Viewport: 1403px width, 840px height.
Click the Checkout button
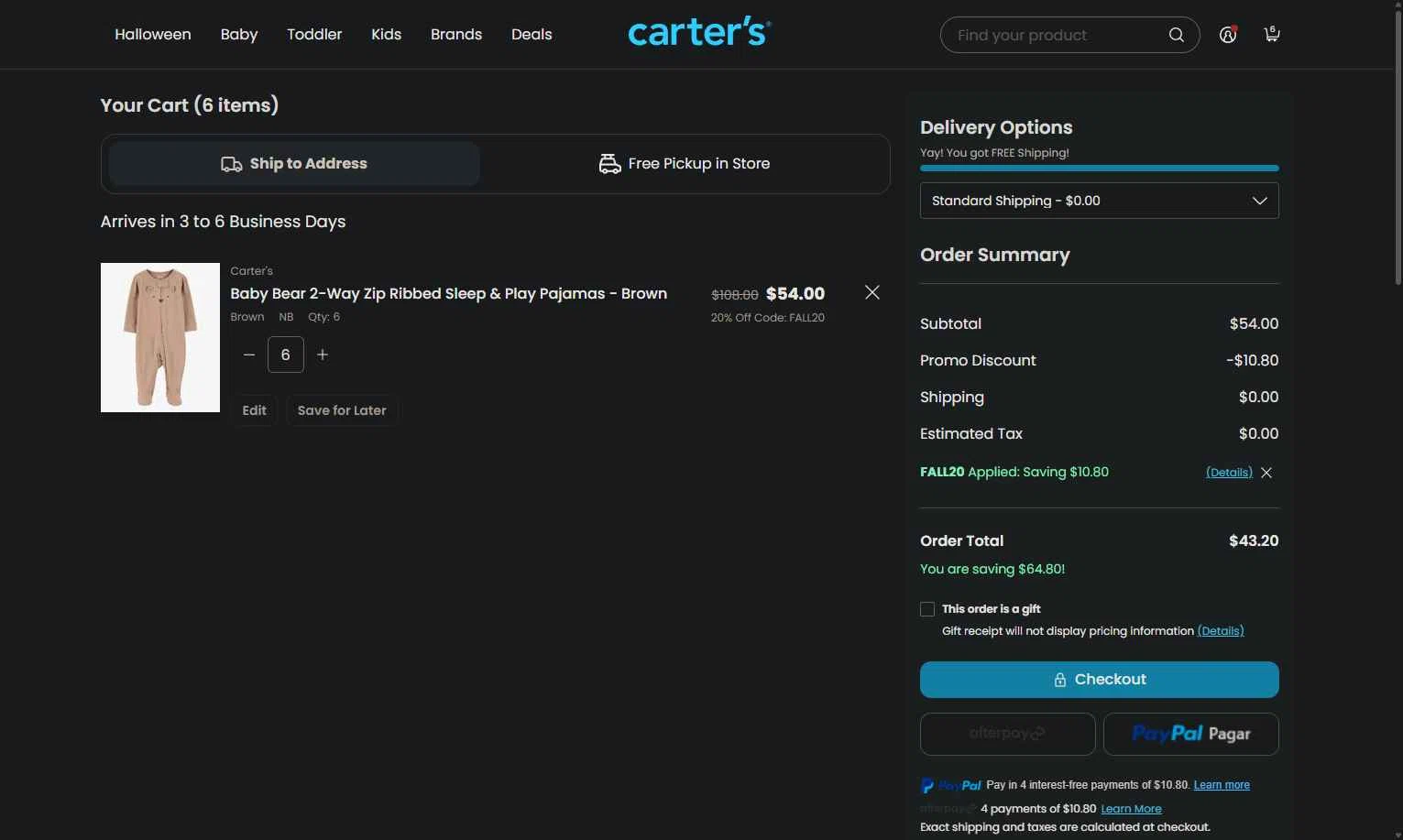[x=1100, y=680]
